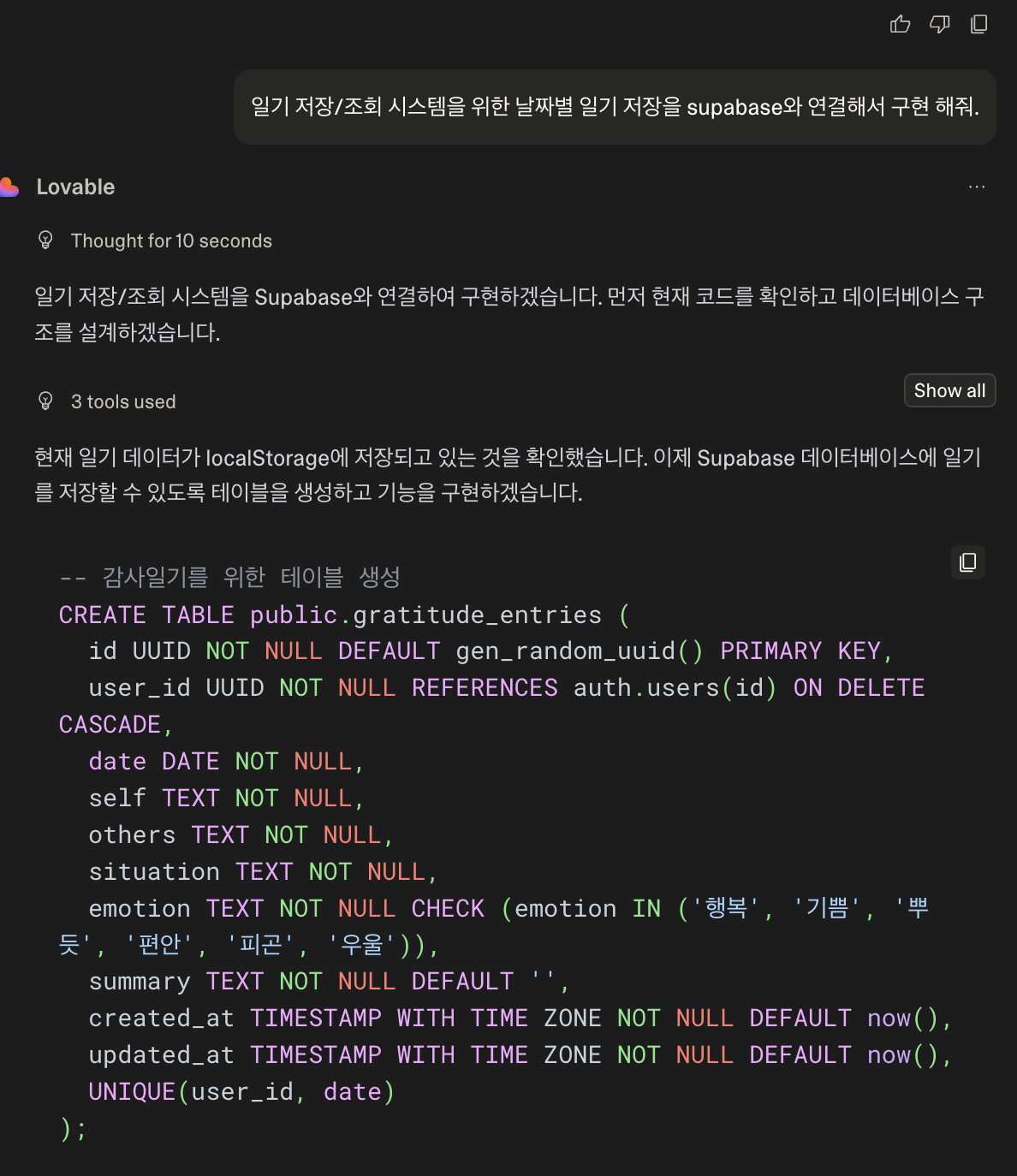Click the UNIQUE(user_id, date) line
The height and width of the screenshot is (1176, 1017).
click(241, 1092)
